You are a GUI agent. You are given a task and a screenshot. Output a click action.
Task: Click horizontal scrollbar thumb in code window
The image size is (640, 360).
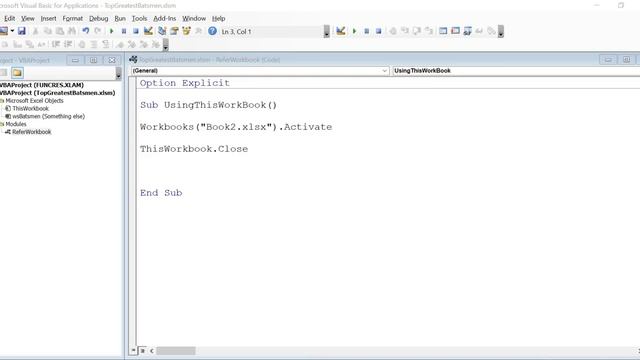click(176, 351)
